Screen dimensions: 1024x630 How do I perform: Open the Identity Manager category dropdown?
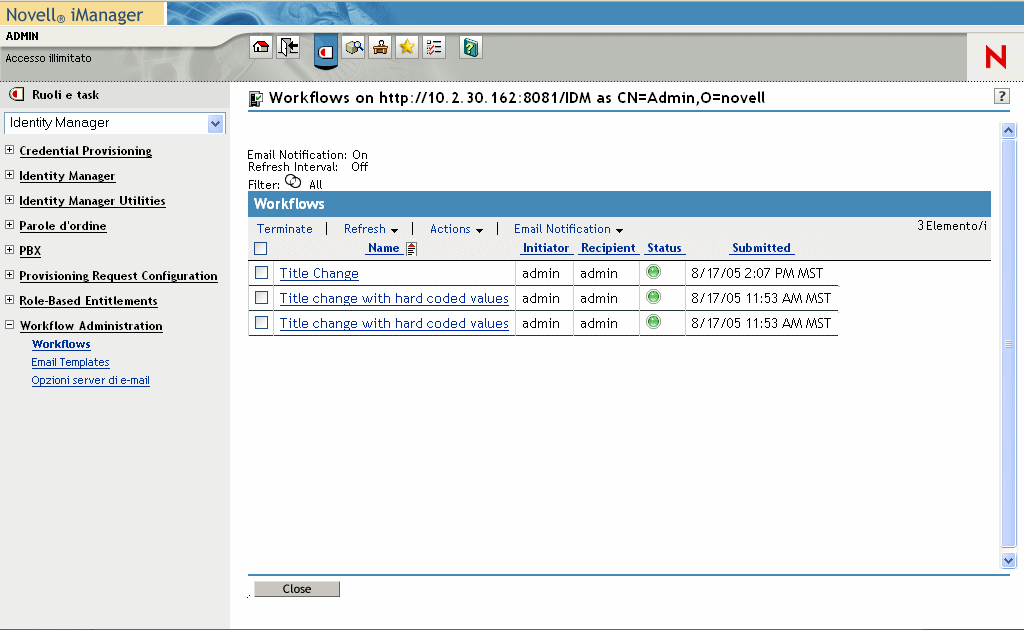[215, 123]
